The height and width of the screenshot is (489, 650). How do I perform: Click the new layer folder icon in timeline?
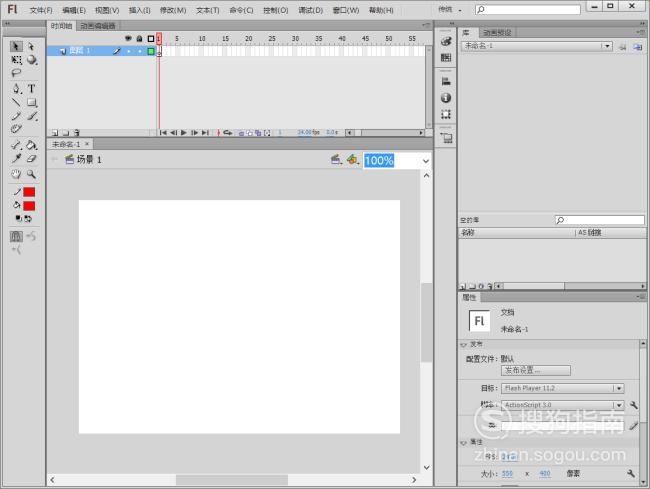(66, 133)
